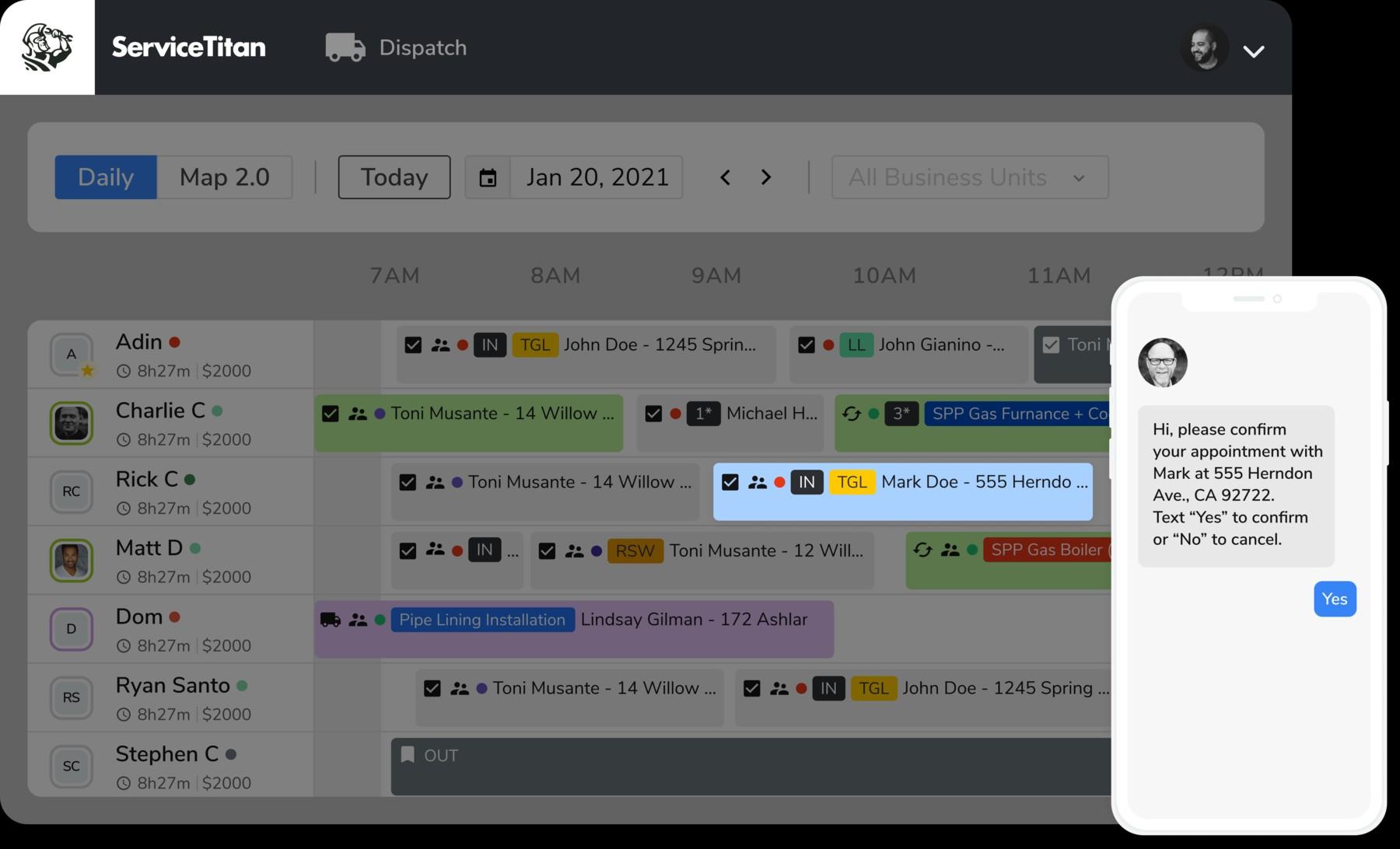
Task: Toggle checkbox on Rick's Toni Musante job
Action: coord(408,482)
